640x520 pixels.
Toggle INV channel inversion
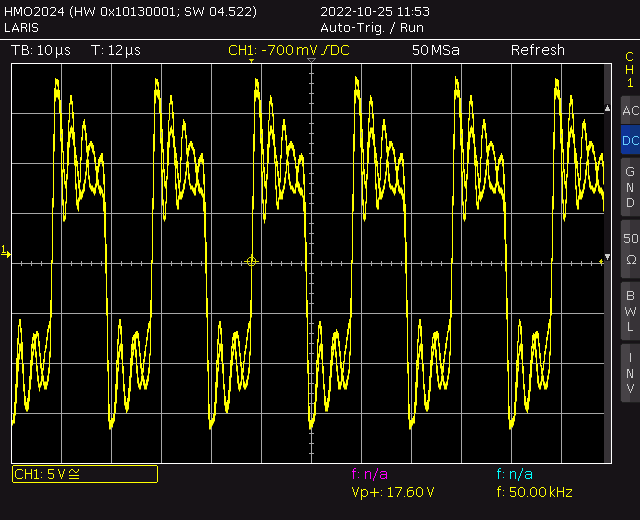tap(630, 373)
